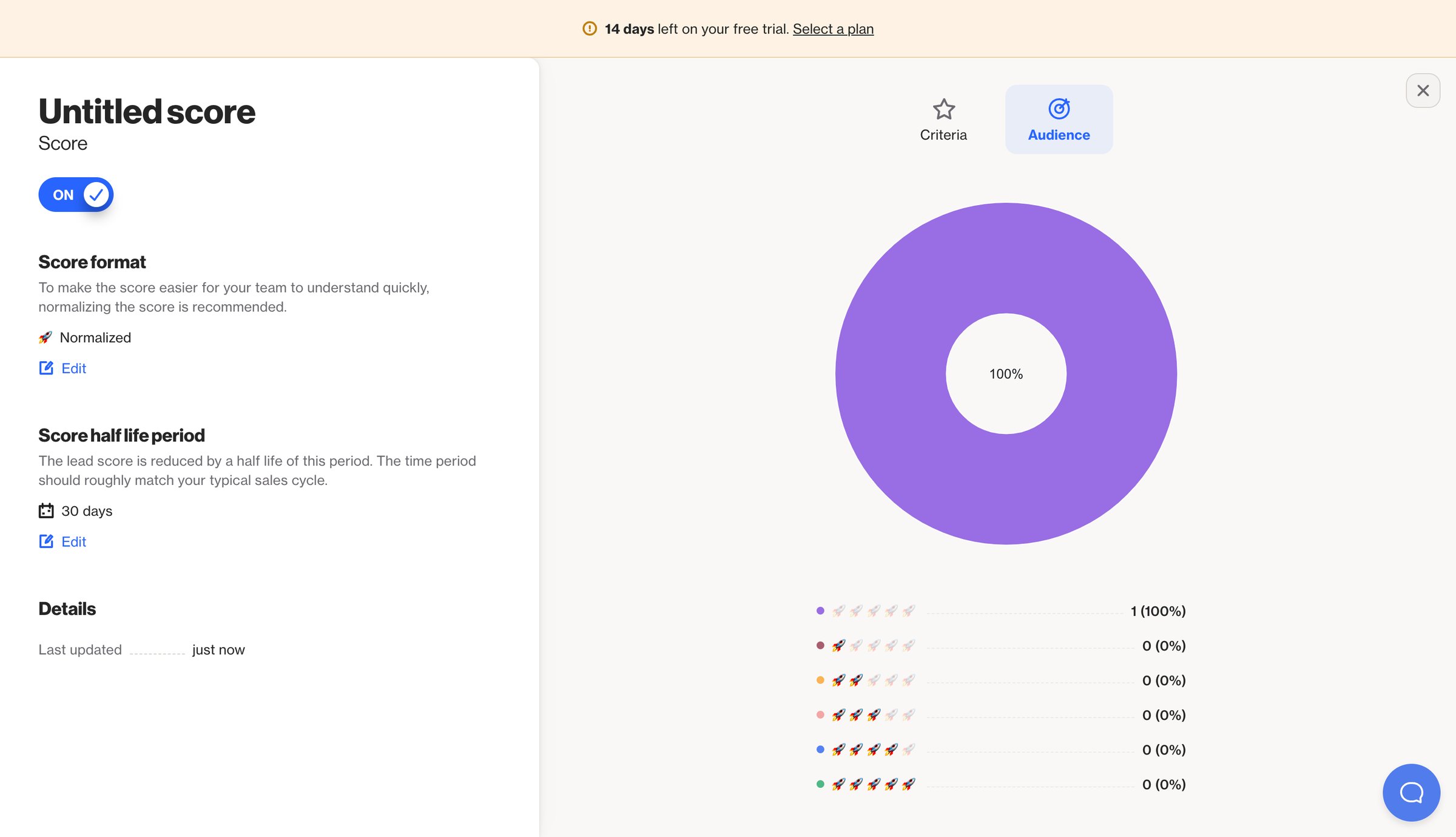Switch to the Criteria tab
1456x837 pixels.
943,120
